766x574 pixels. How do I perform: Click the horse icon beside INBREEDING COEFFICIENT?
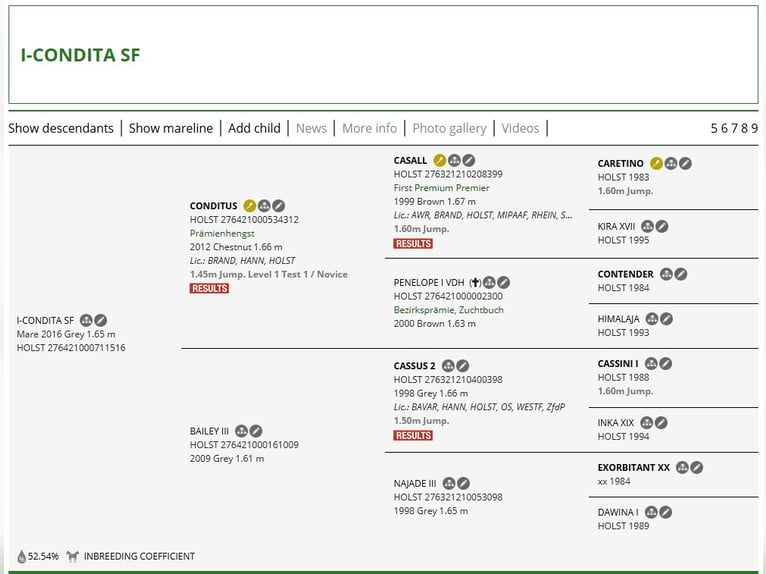pos(72,556)
